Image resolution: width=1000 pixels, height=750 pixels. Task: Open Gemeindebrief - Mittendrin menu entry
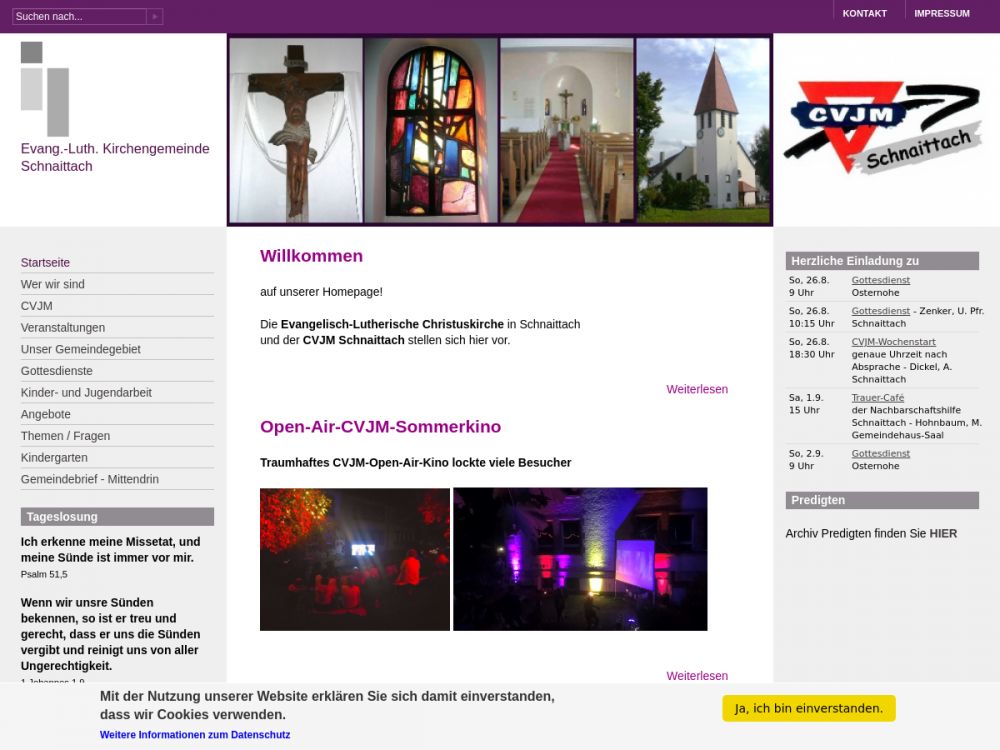(x=90, y=479)
